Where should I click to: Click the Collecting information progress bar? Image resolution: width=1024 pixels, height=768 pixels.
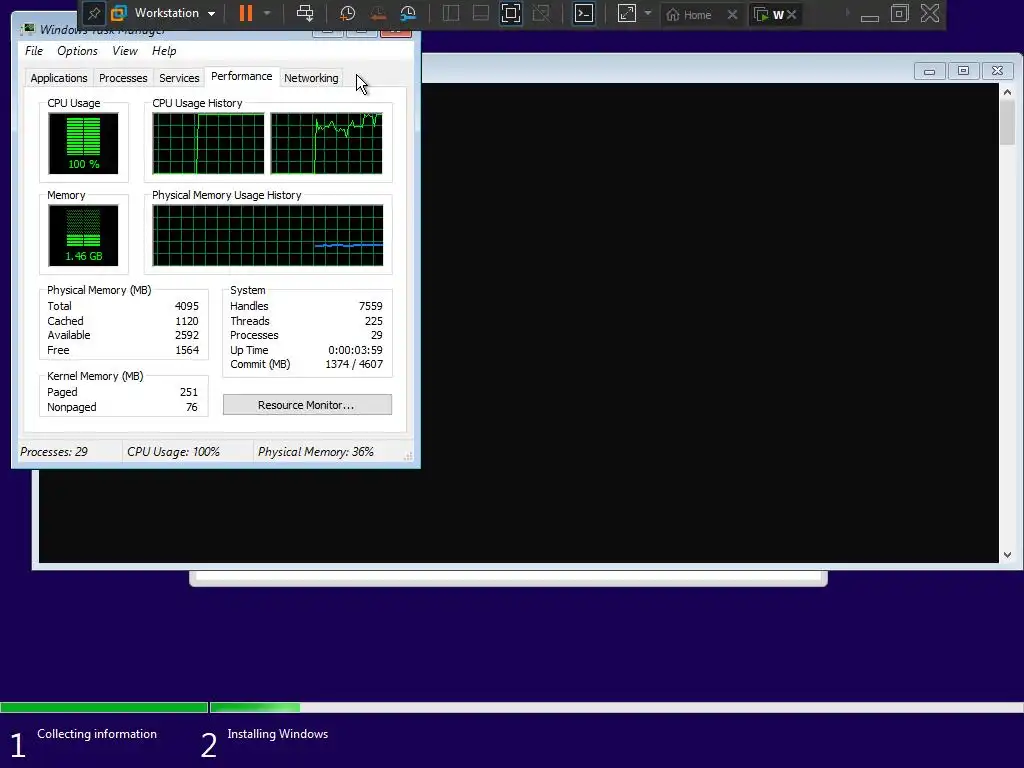click(104, 707)
